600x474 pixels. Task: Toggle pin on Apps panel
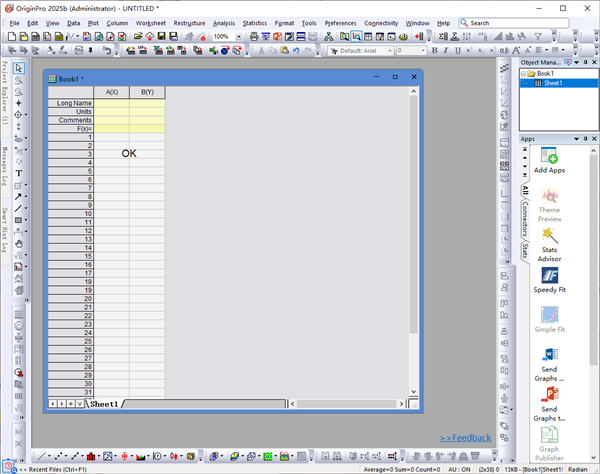point(585,139)
